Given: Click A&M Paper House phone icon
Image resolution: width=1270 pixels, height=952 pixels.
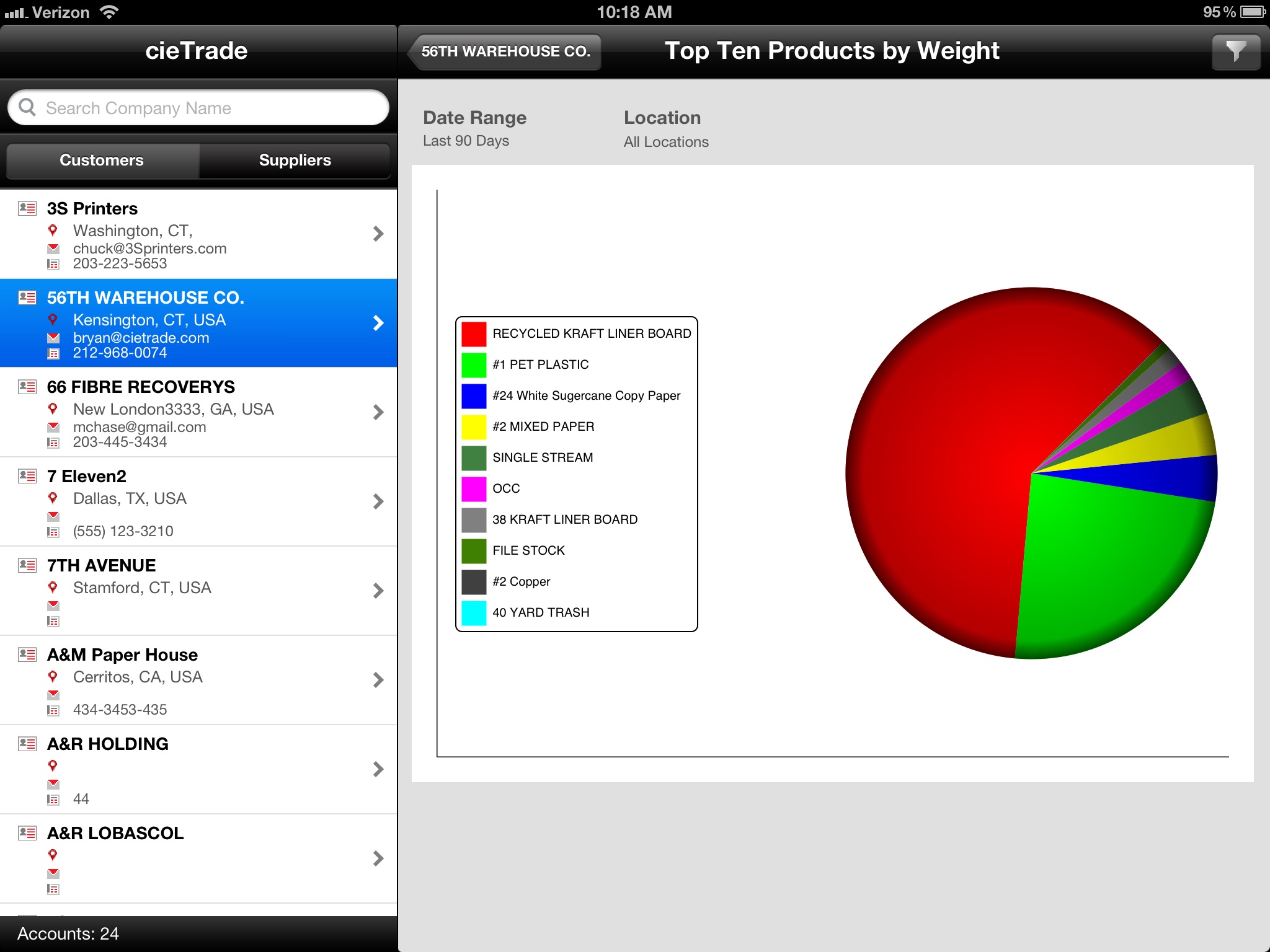Looking at the screenshot, I should 53,711.
